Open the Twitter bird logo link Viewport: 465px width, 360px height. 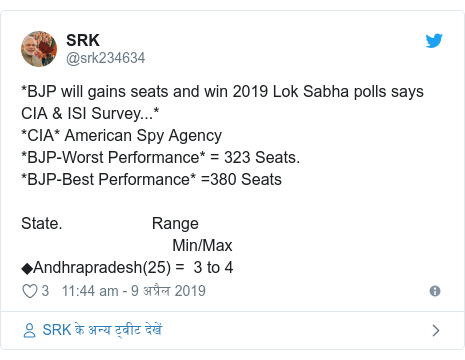pos(434,40)
